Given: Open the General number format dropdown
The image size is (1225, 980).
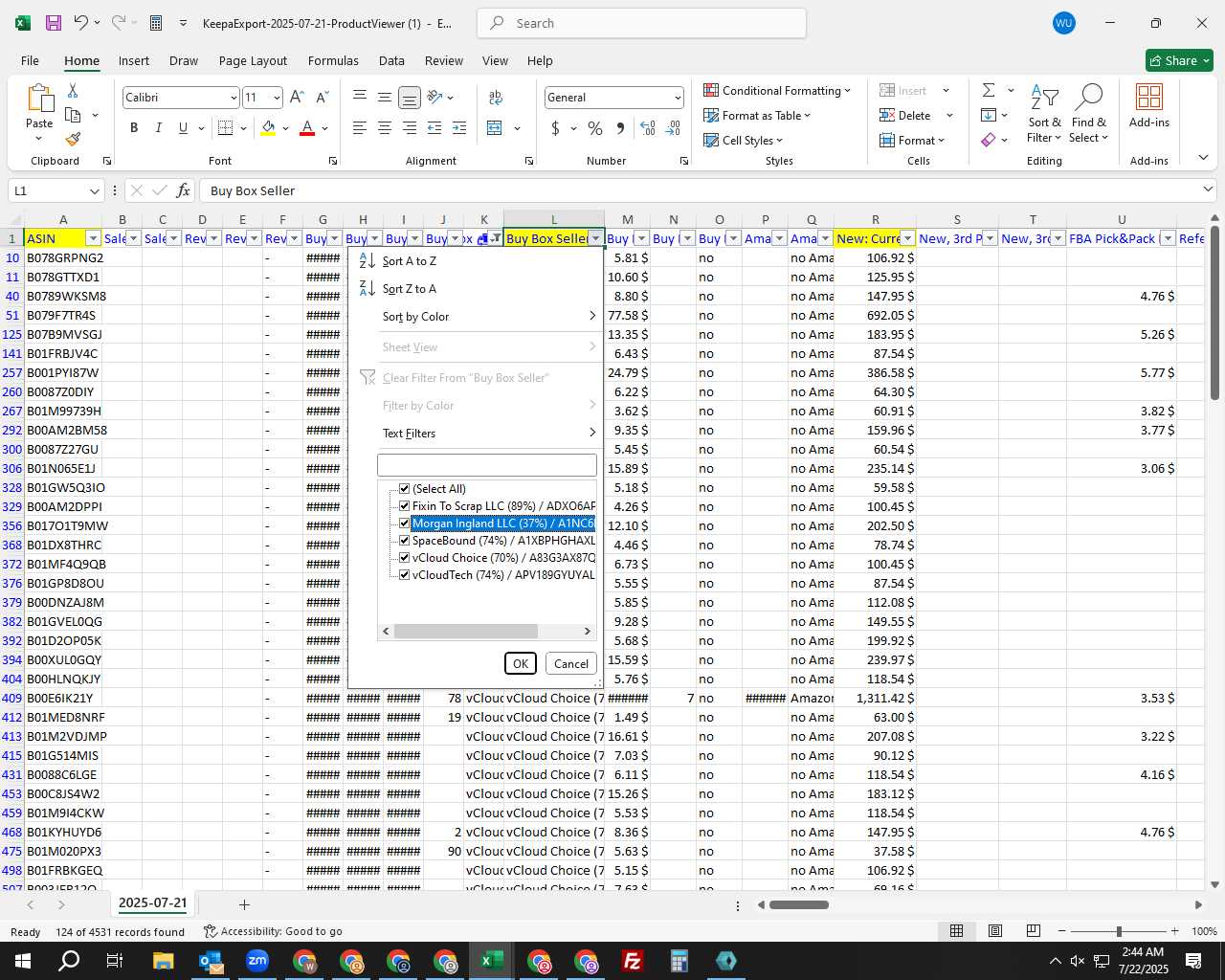Looking at the screenshot, I should (x=678, y=98).
